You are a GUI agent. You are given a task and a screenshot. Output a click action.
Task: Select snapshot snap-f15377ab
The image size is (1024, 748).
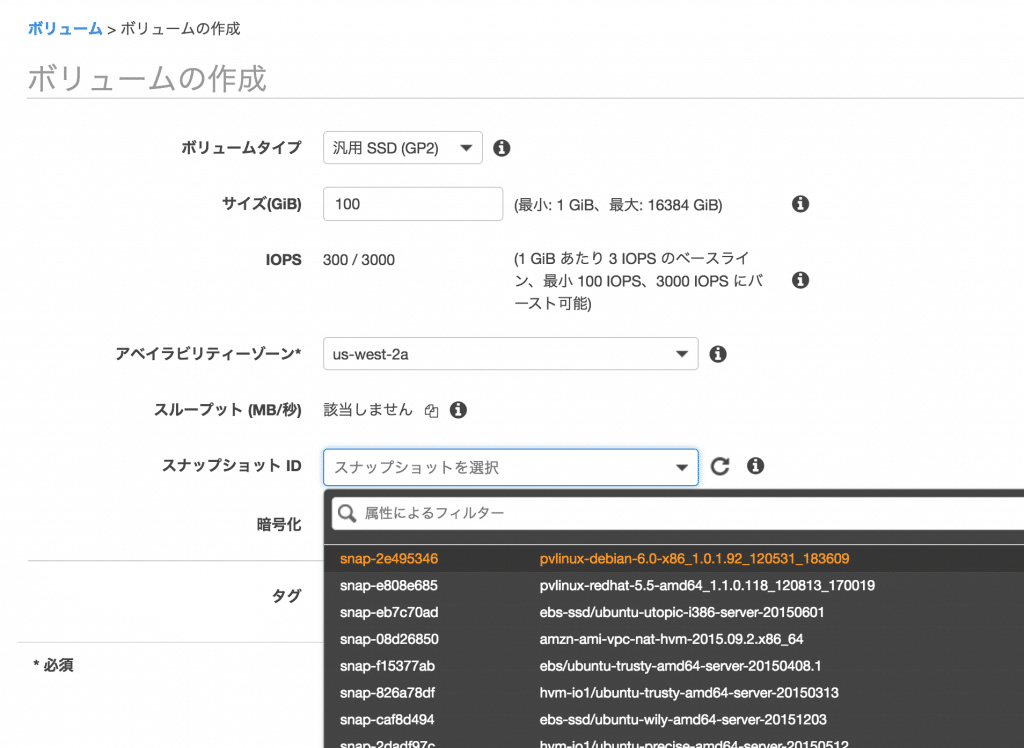click(674, 666)
